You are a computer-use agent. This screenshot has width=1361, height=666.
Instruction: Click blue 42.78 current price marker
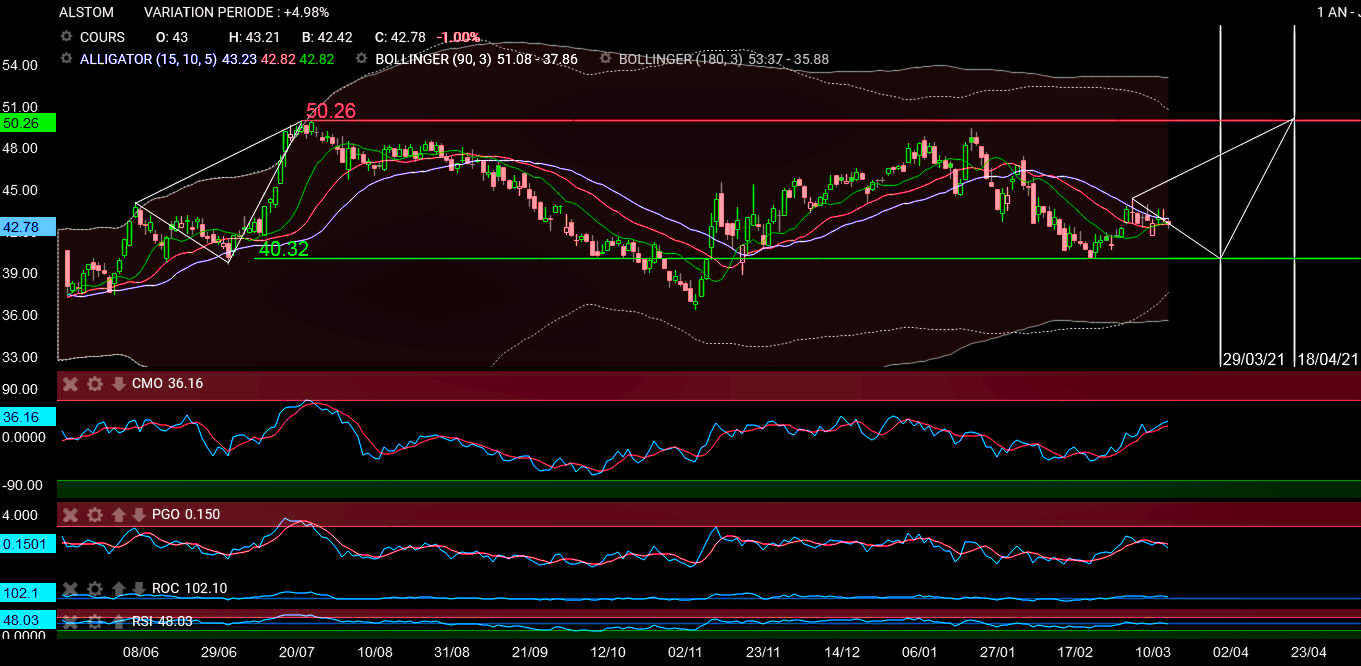(x=28, y=227)
